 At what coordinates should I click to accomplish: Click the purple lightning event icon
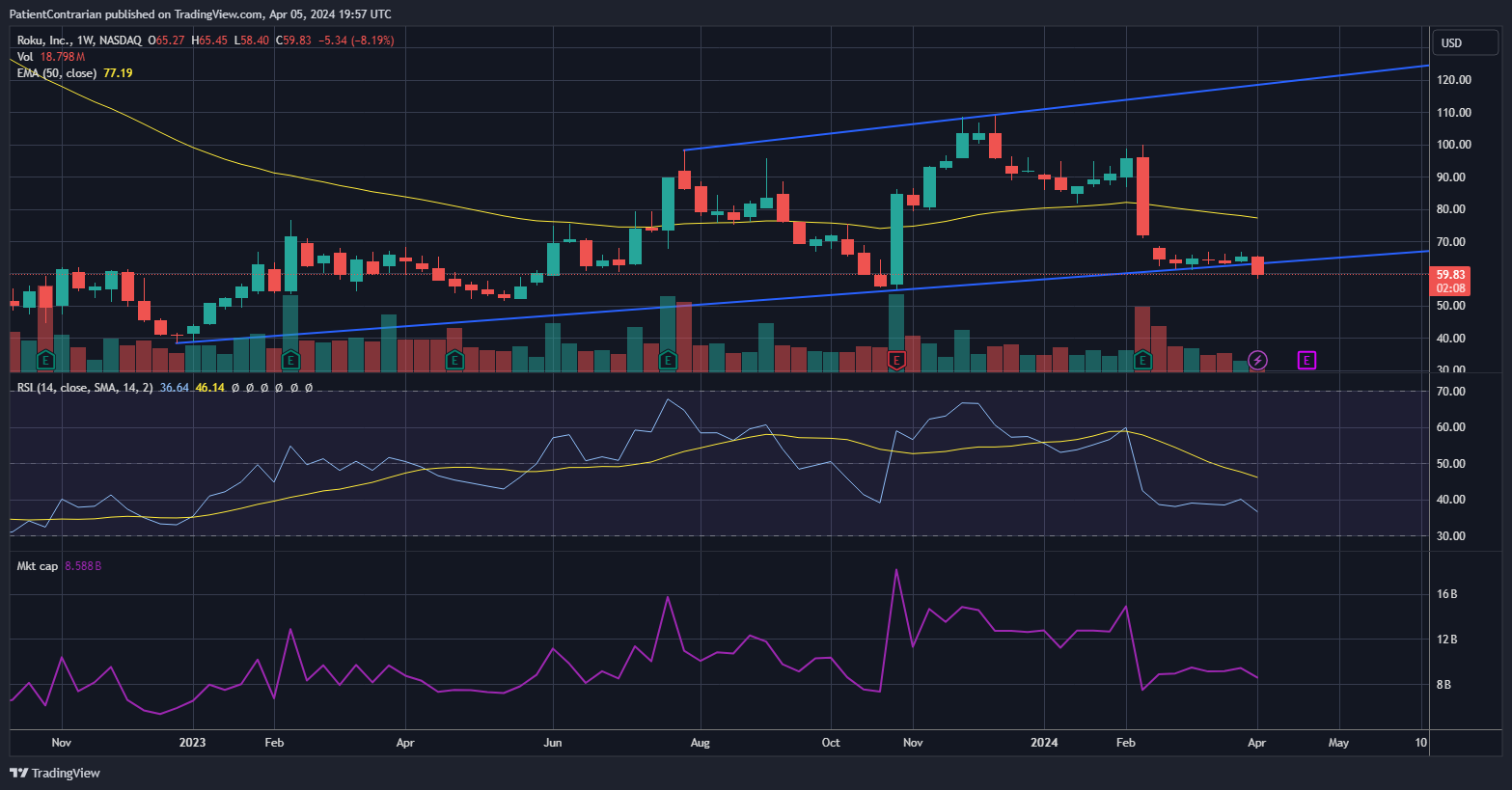click(1257, 361)
